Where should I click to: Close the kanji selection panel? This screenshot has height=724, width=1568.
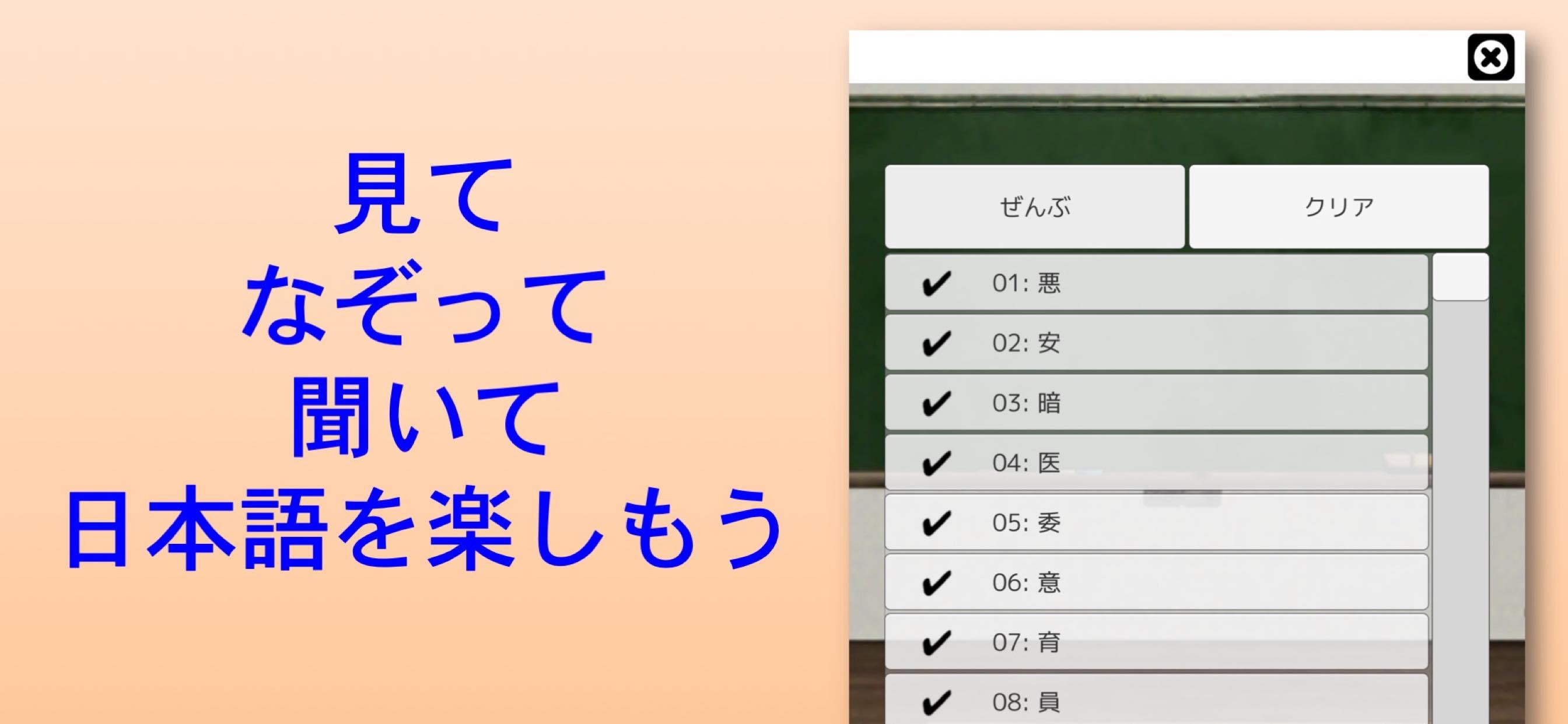(x=1490, y=57)
